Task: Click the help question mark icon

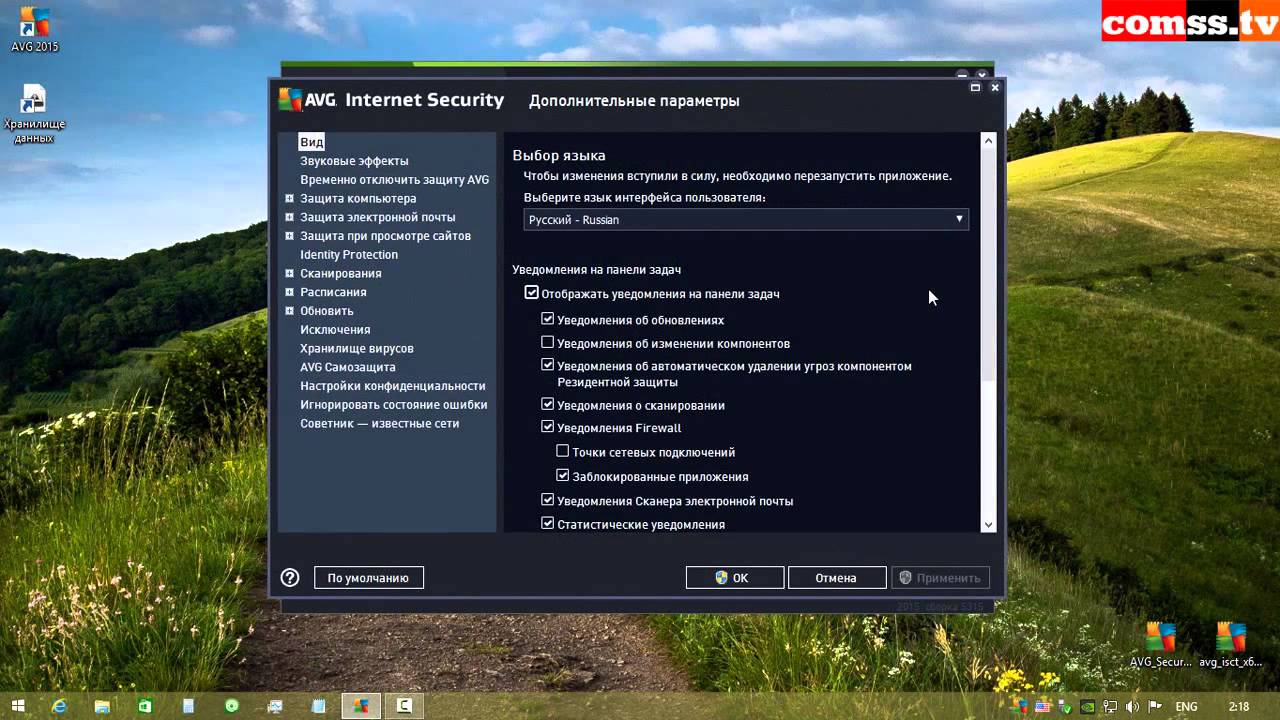Action: [x=290, y=577]
